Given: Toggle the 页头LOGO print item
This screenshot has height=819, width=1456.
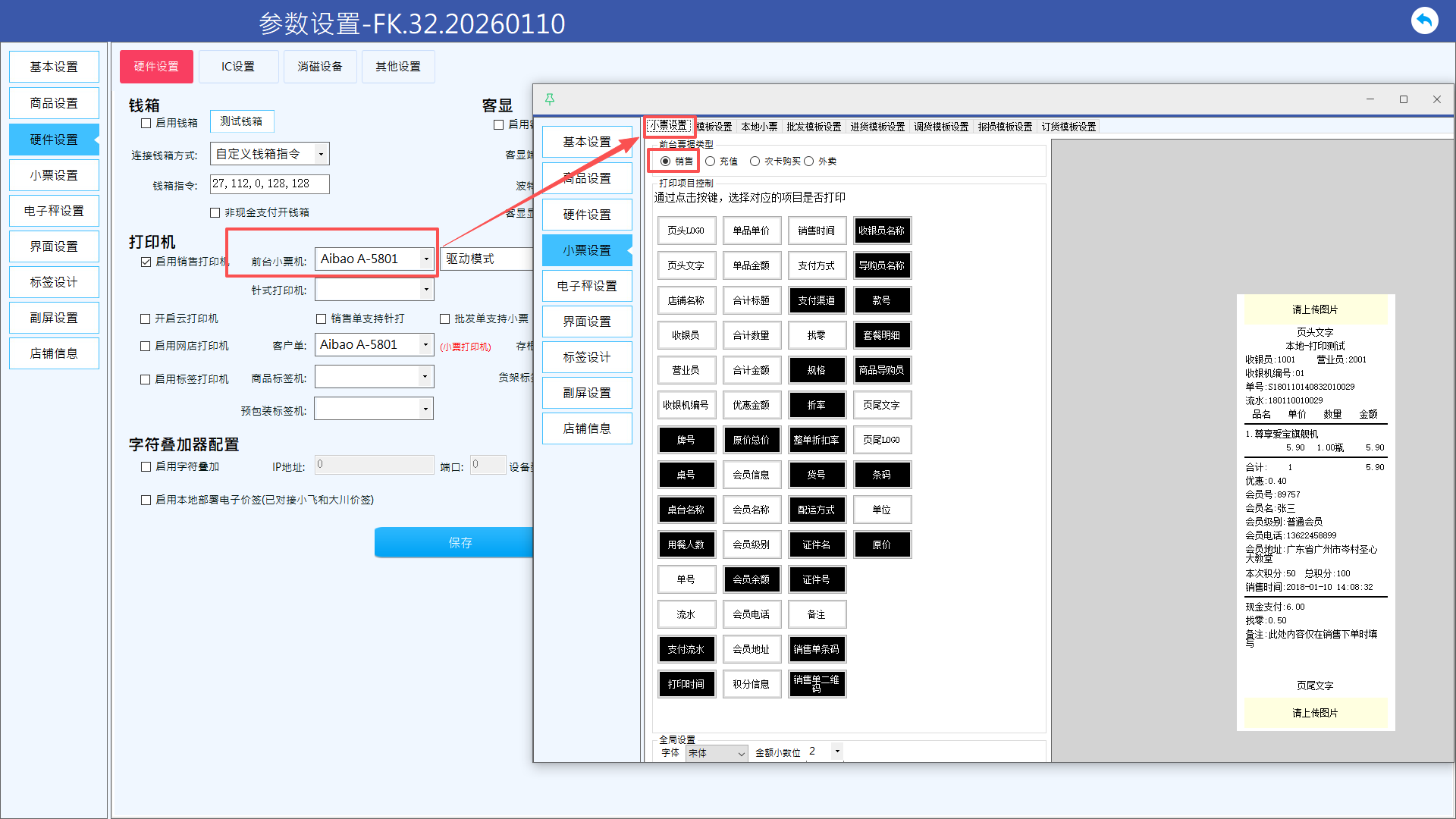Looking at the screenshot, I should point(686,231).
